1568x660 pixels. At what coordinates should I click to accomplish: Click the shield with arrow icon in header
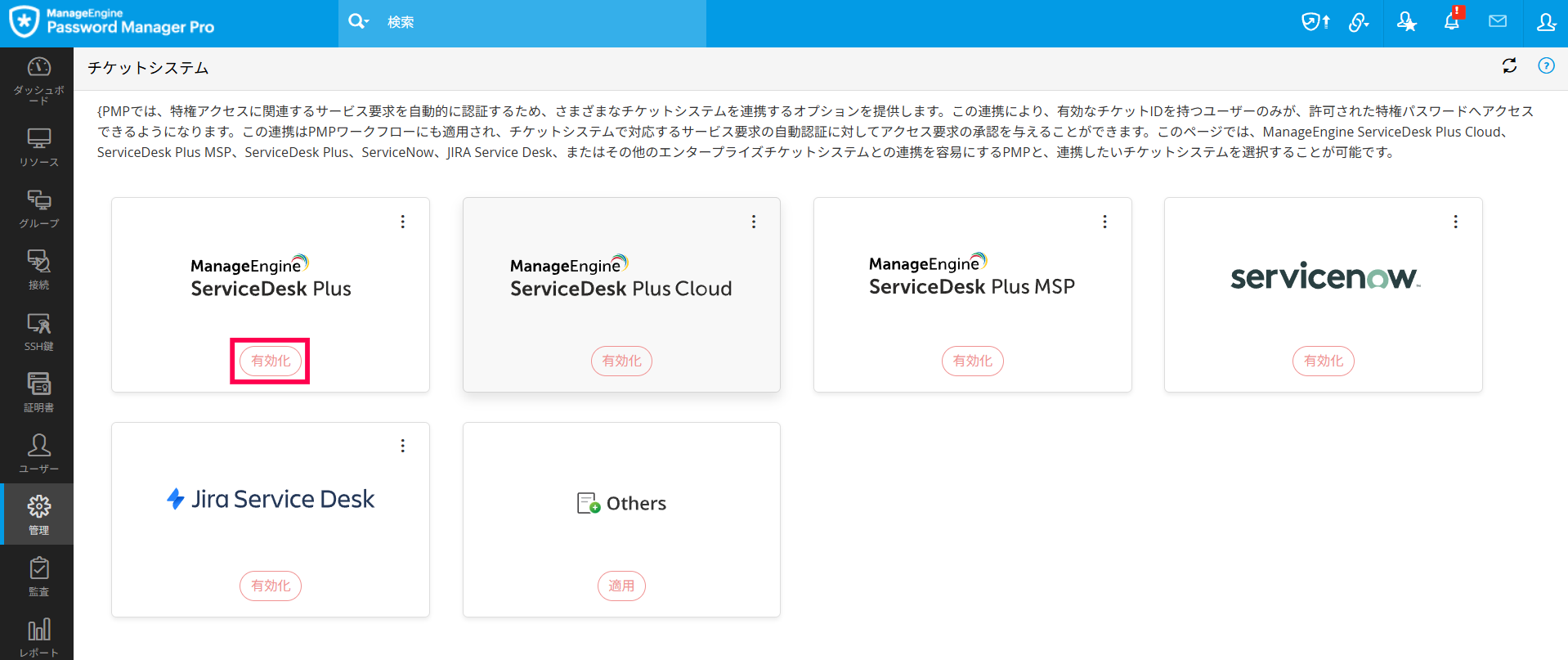coord(1315,22)
